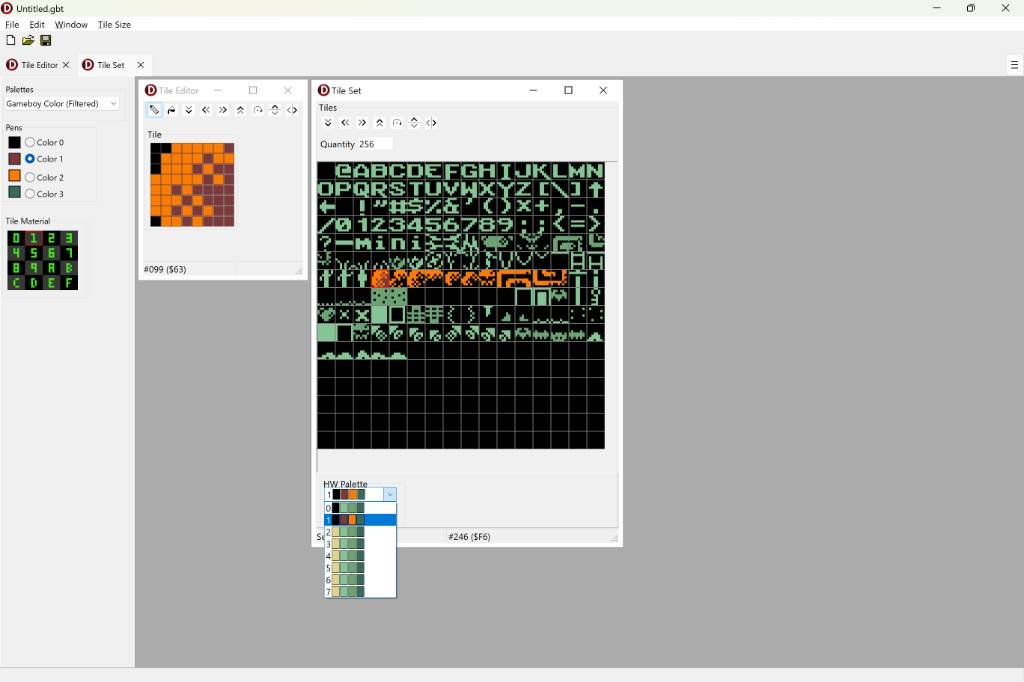Save the file with the floppy disk icon
The image size is (1024, 682).
pyautogui.click(x=46, y=41)
